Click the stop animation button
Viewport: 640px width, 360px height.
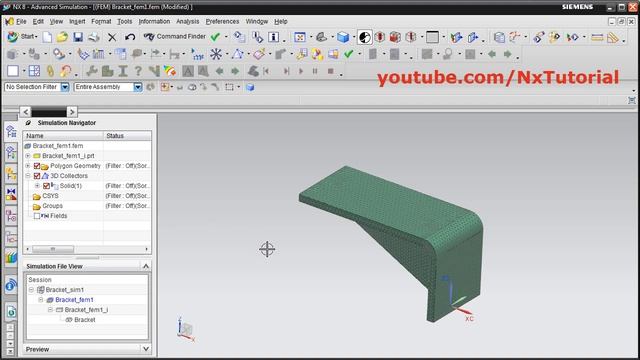click(x=331, y=71)
